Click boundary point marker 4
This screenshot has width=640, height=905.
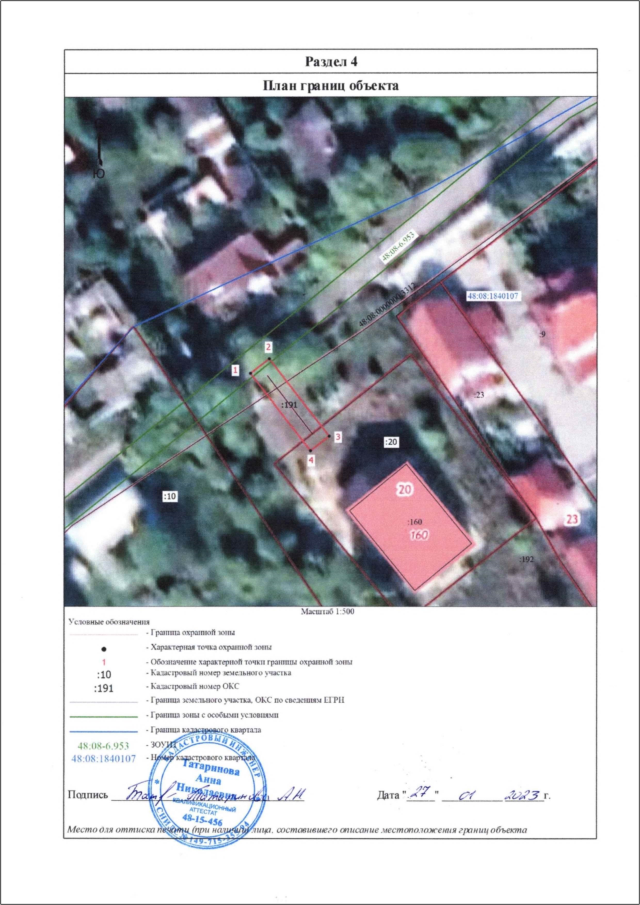click(311, 460)
